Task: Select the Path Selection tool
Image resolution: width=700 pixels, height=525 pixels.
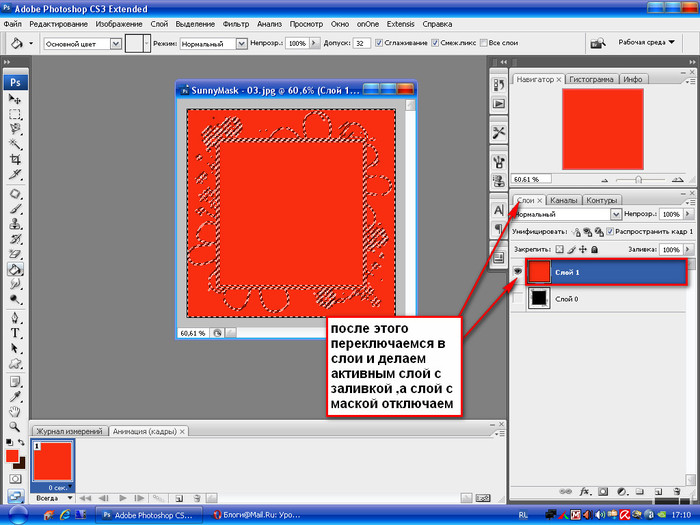Action: tap(15, 348)
